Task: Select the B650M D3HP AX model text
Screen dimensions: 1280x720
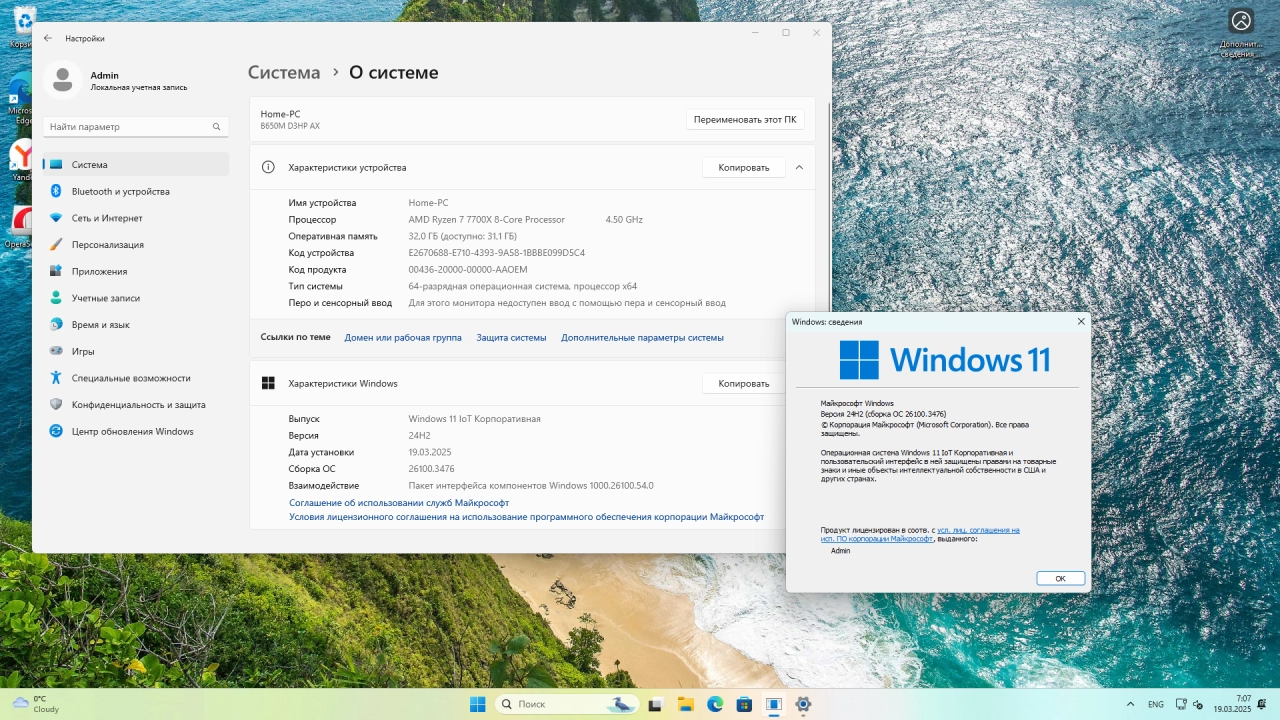Action: pyautogui.click(x=290, y=126)
